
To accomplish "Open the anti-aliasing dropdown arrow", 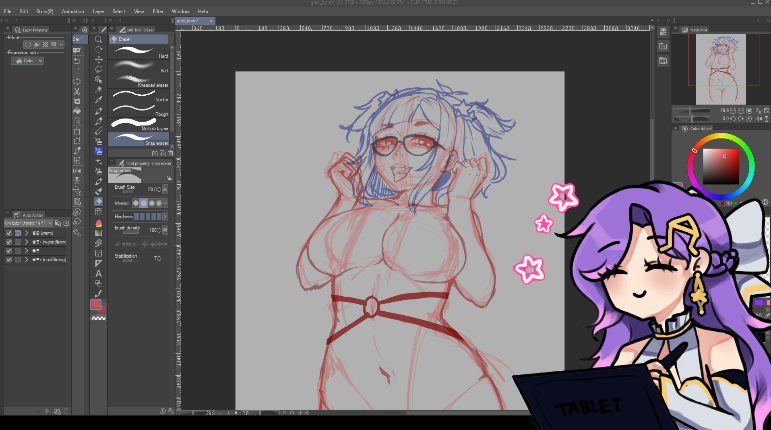I will [x=165, y=203].
